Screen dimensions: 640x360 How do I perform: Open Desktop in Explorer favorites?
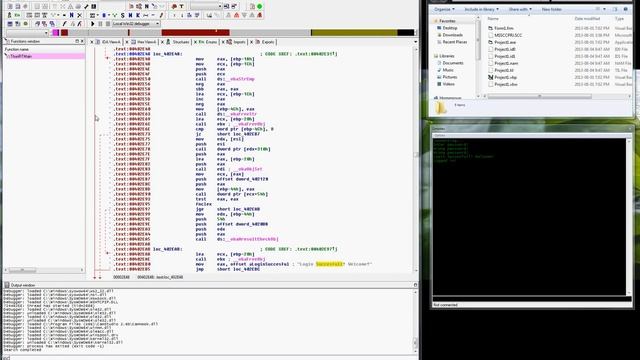447,28
